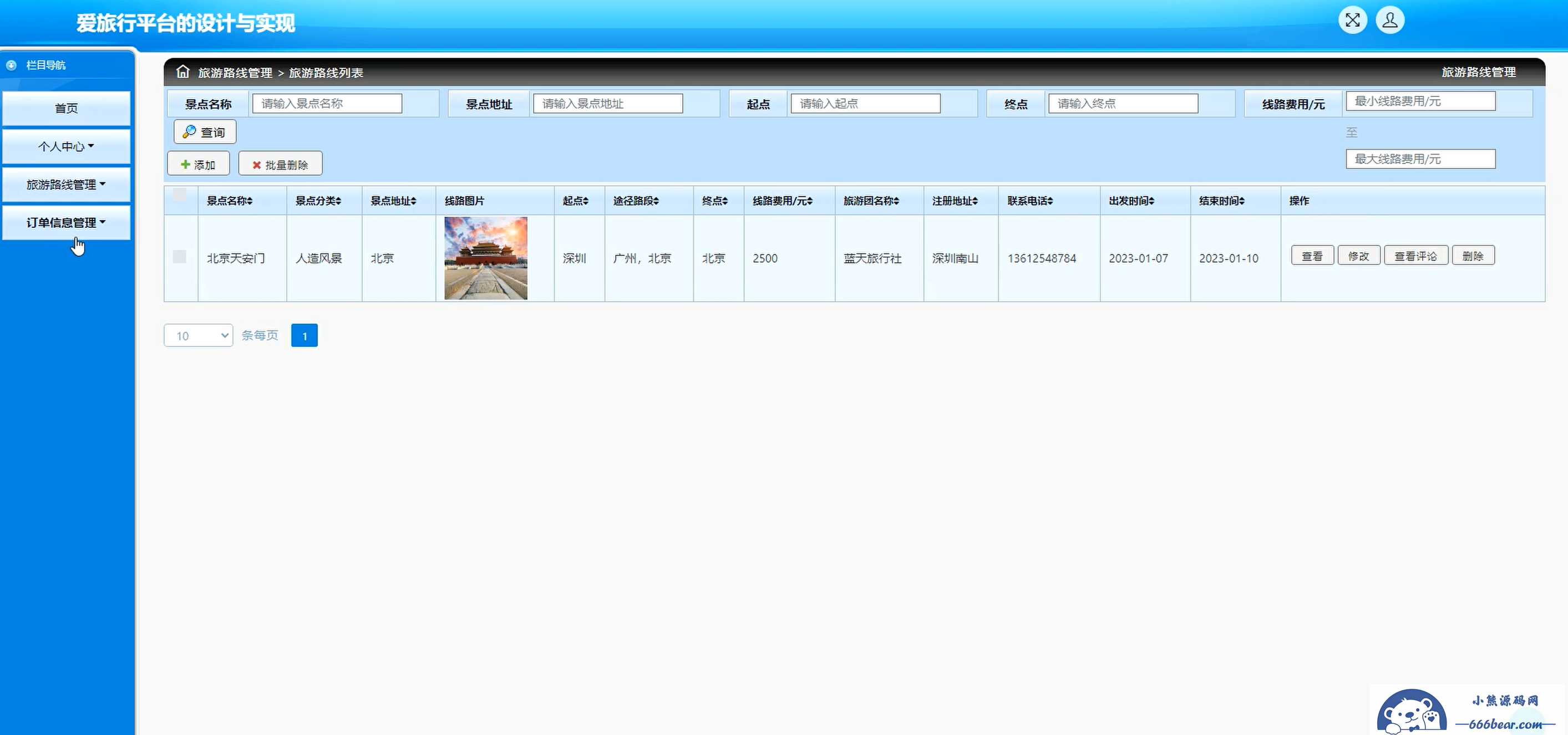Open the Tiananmen route image thumbnail

click(486, 258)
